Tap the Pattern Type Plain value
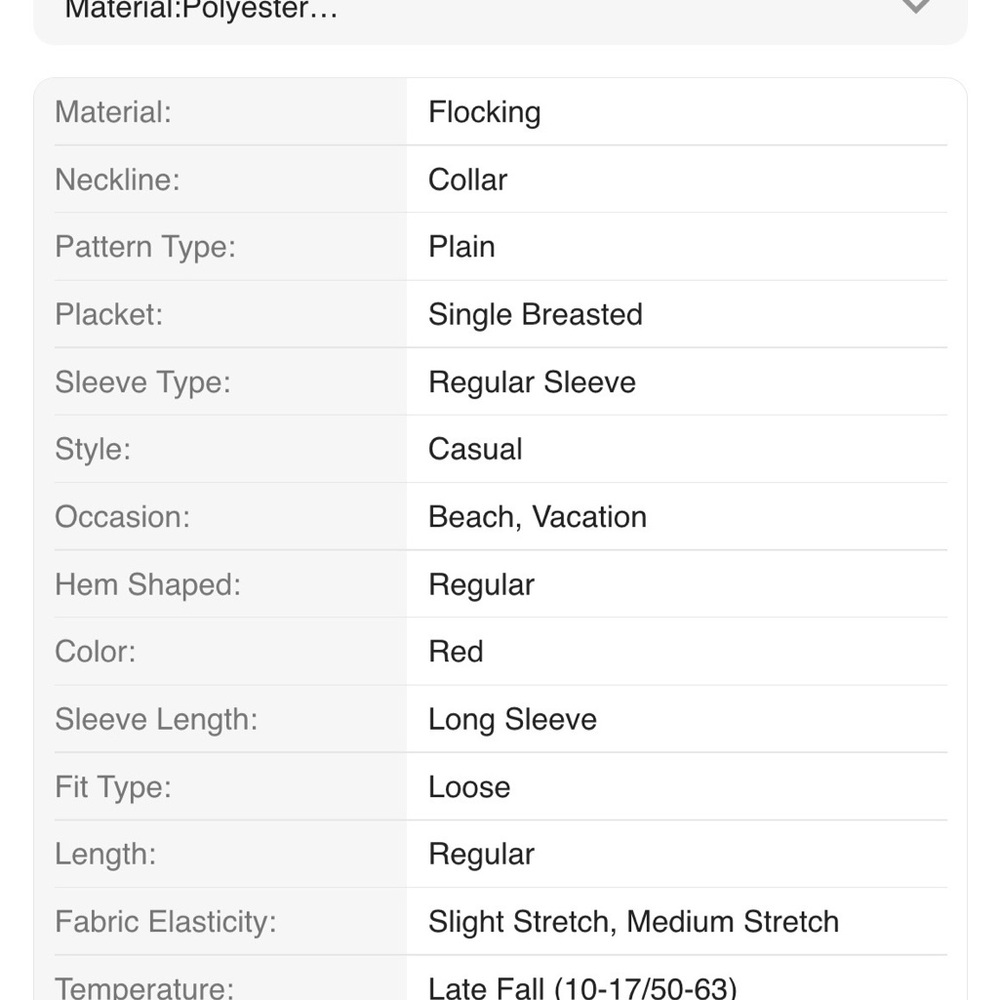This screenshot has width=1000, height=1000. pyautogui.click(x=461, y=247)
